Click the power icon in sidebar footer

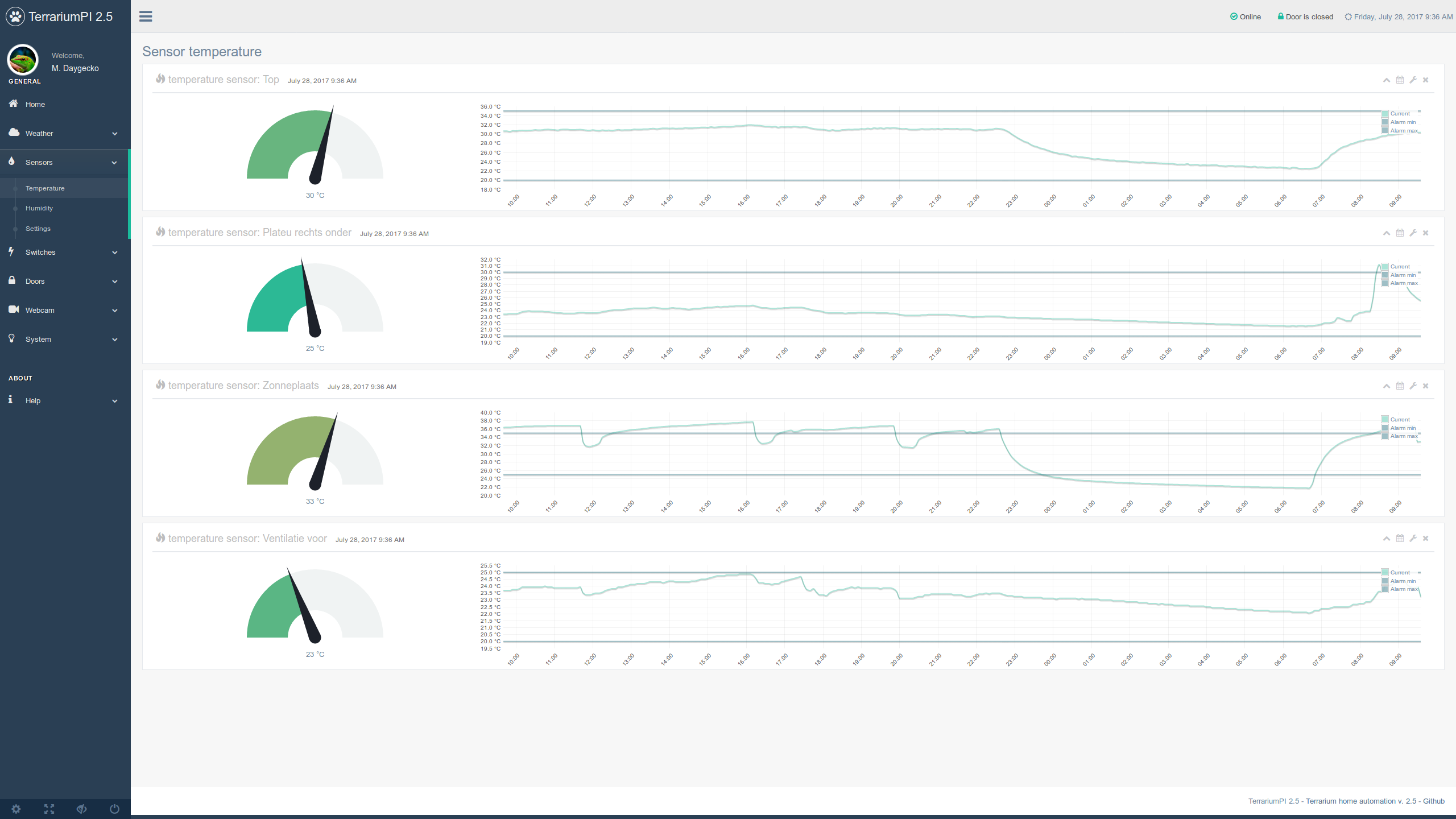coord(114,809)
